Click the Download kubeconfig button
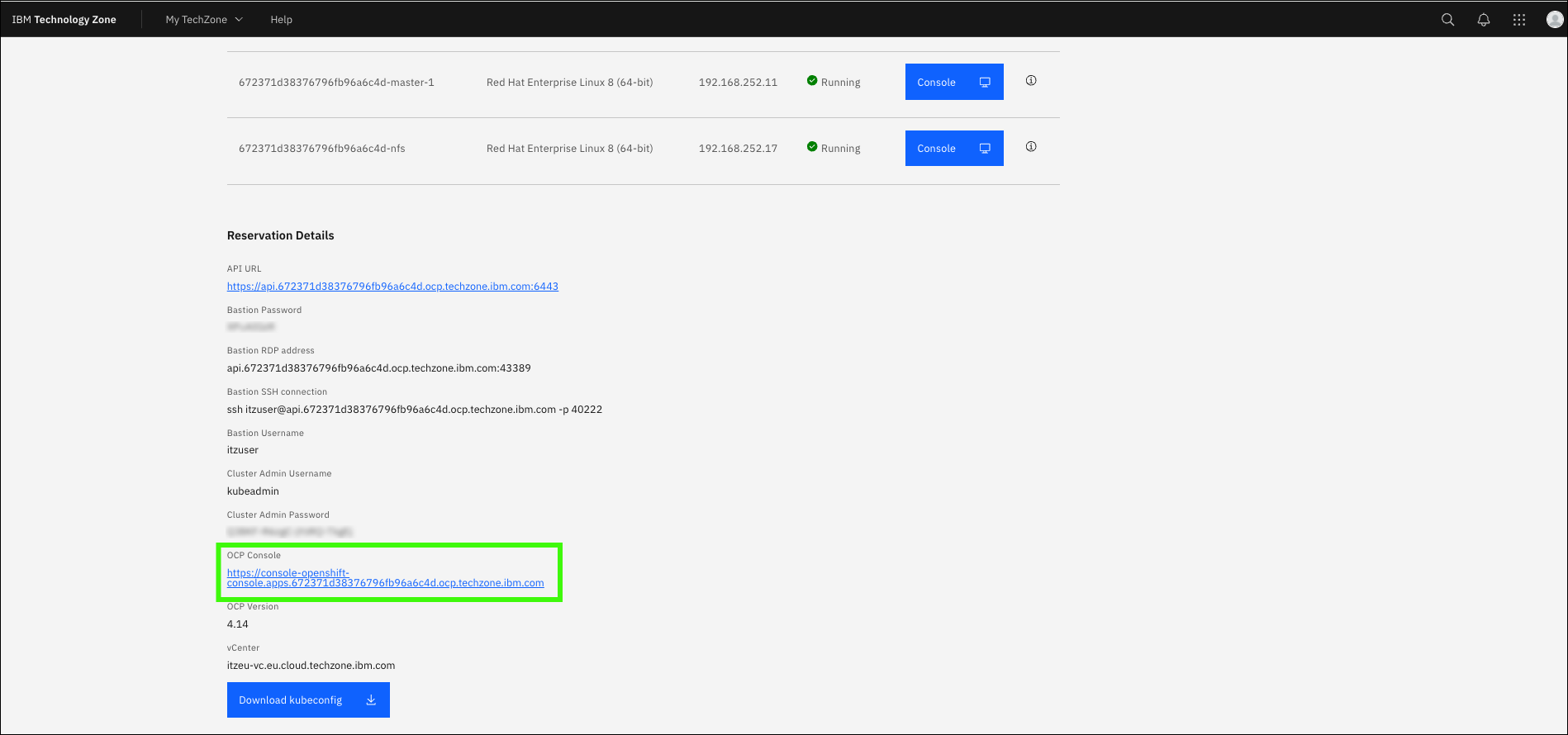Image resolution: width=1568 pixels, height=735 pixels. tap(291, 700)
